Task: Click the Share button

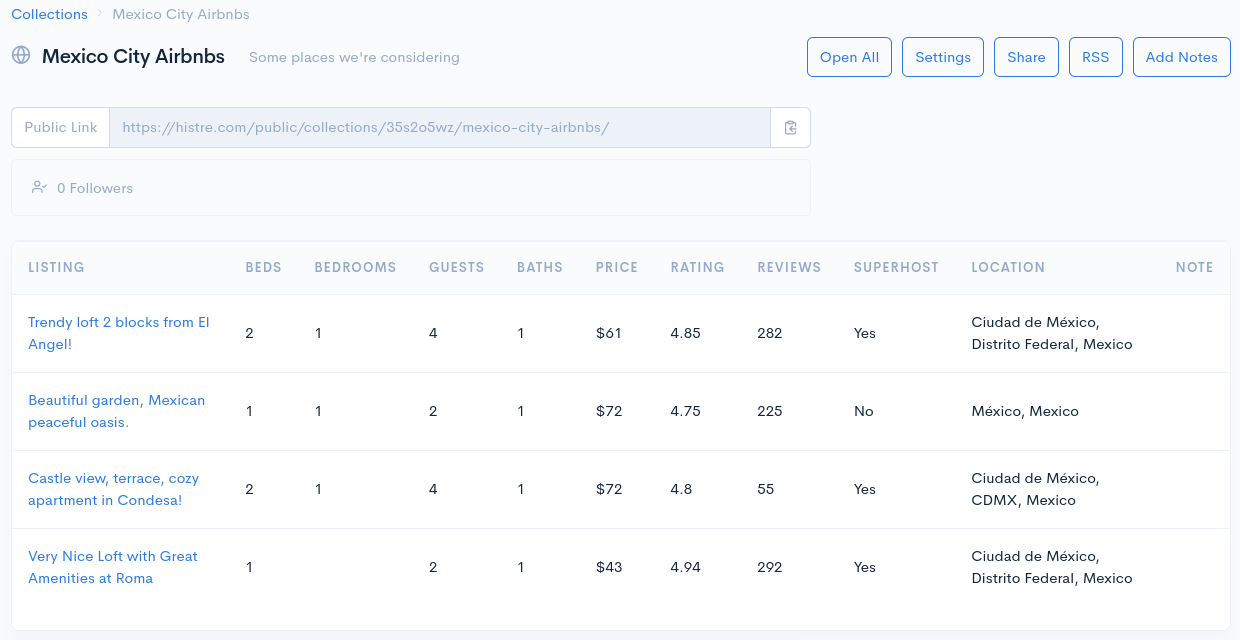Action: coord(1026,57)
